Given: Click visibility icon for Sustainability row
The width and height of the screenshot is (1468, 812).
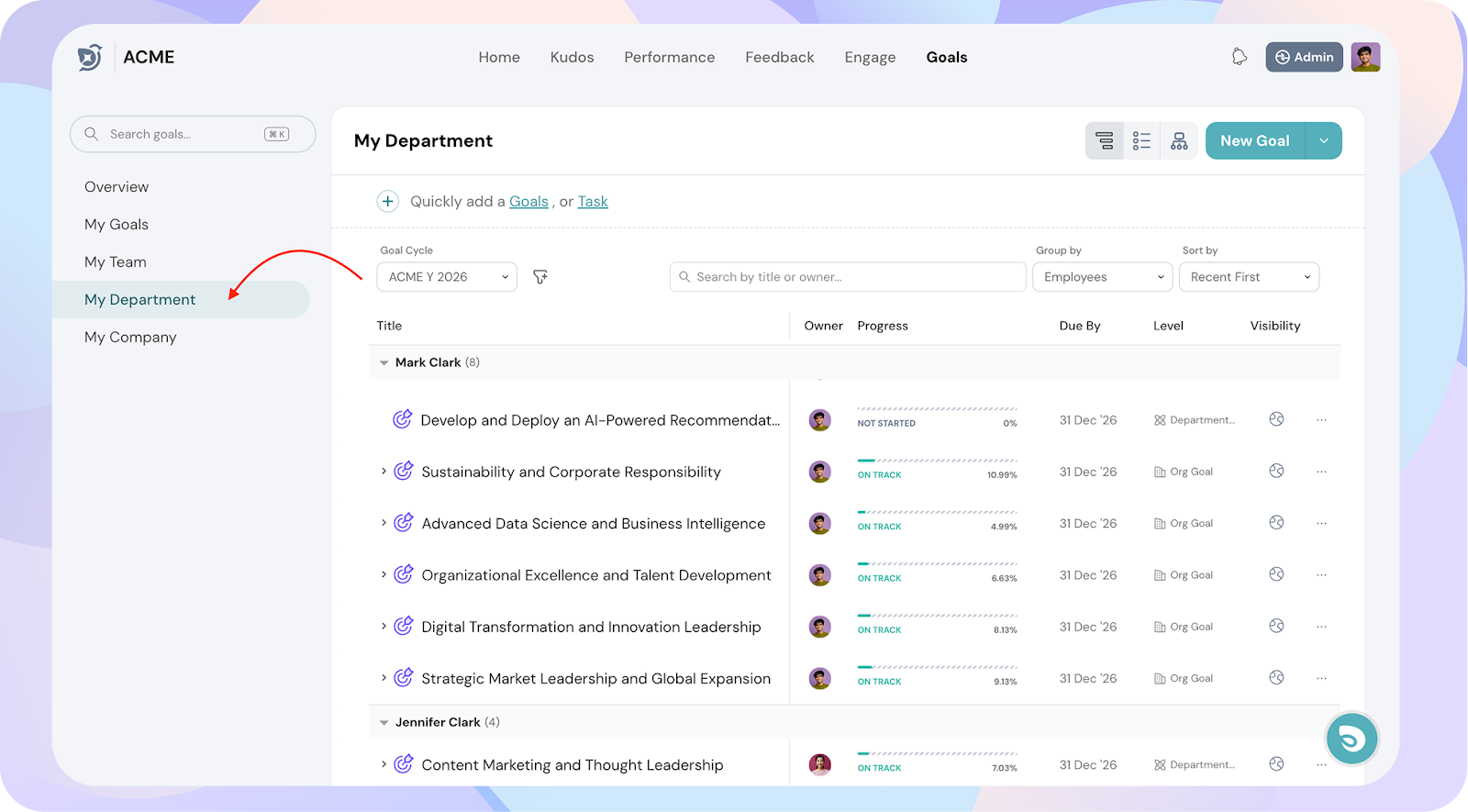Looking at the screenshot, I should point(1276,471).
